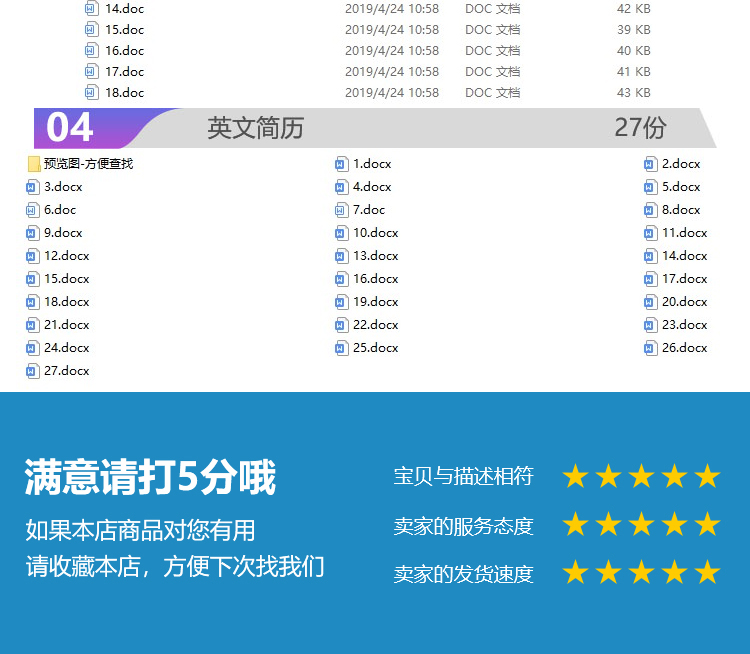Click the Word icon of 3.docx
The width and height of the screenshot is (750, 654).
click(32, 187)
